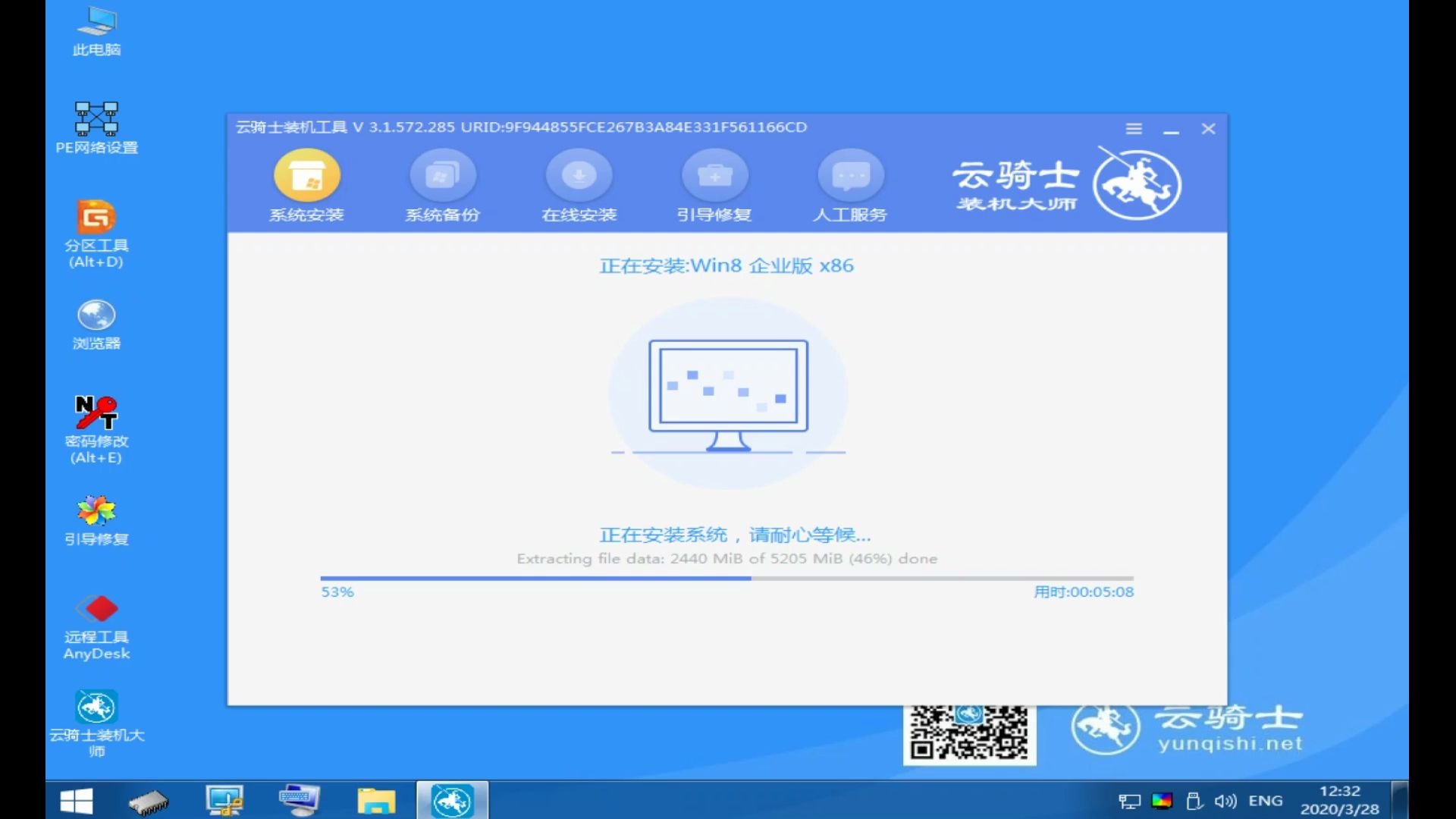Click the 云骑士 app taskbar button

(x=452, y=800)
